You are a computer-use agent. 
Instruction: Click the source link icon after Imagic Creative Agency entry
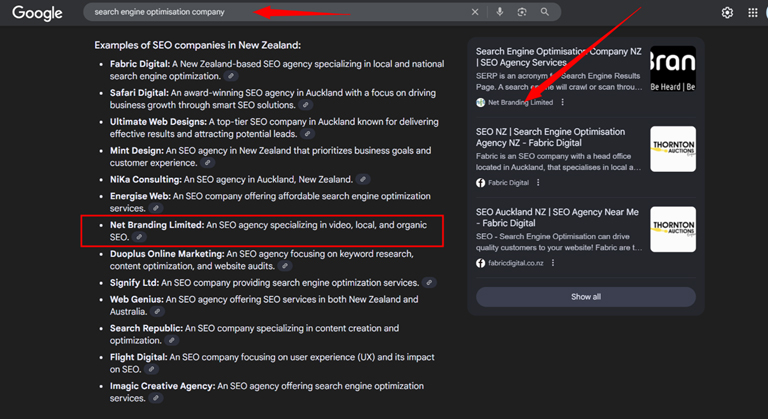coord(156,398)
